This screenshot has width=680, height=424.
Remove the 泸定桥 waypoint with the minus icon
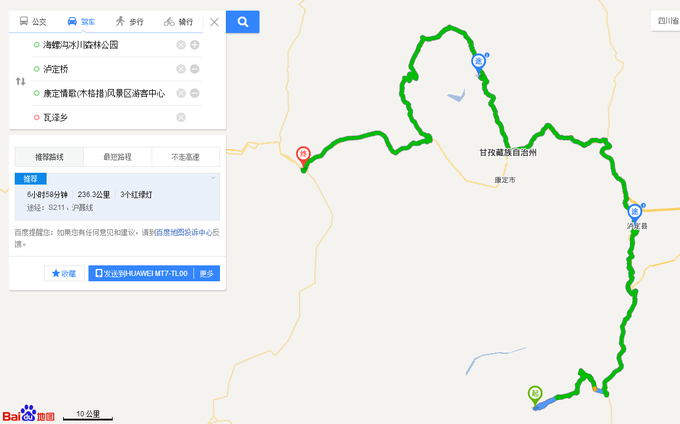click(195, 69)
